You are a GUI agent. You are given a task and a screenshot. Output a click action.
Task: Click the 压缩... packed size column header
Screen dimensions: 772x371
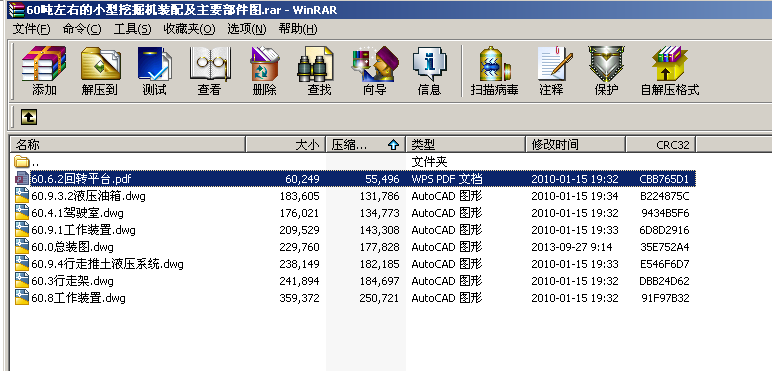[365, 144]
